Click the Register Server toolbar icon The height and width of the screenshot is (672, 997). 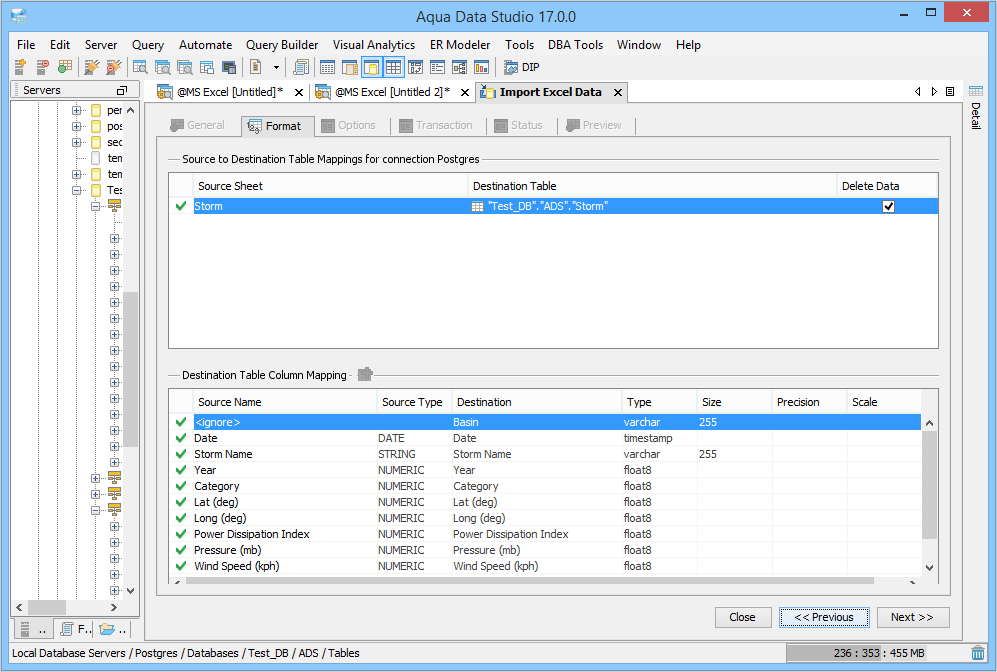point(20,67)
